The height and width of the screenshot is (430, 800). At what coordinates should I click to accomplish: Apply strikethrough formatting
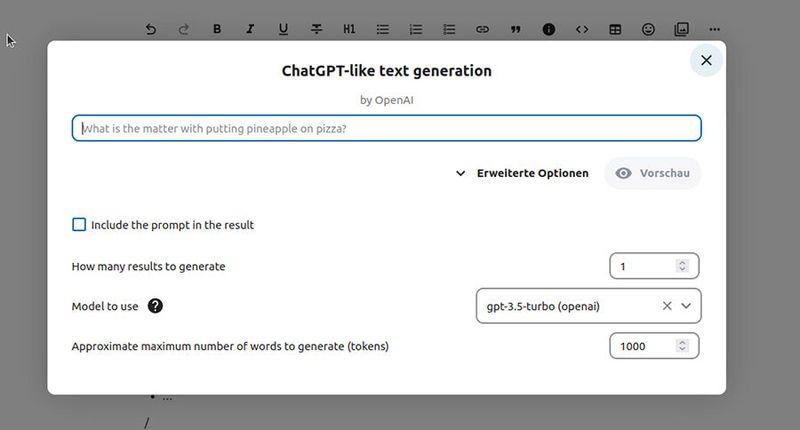(316, 29)
